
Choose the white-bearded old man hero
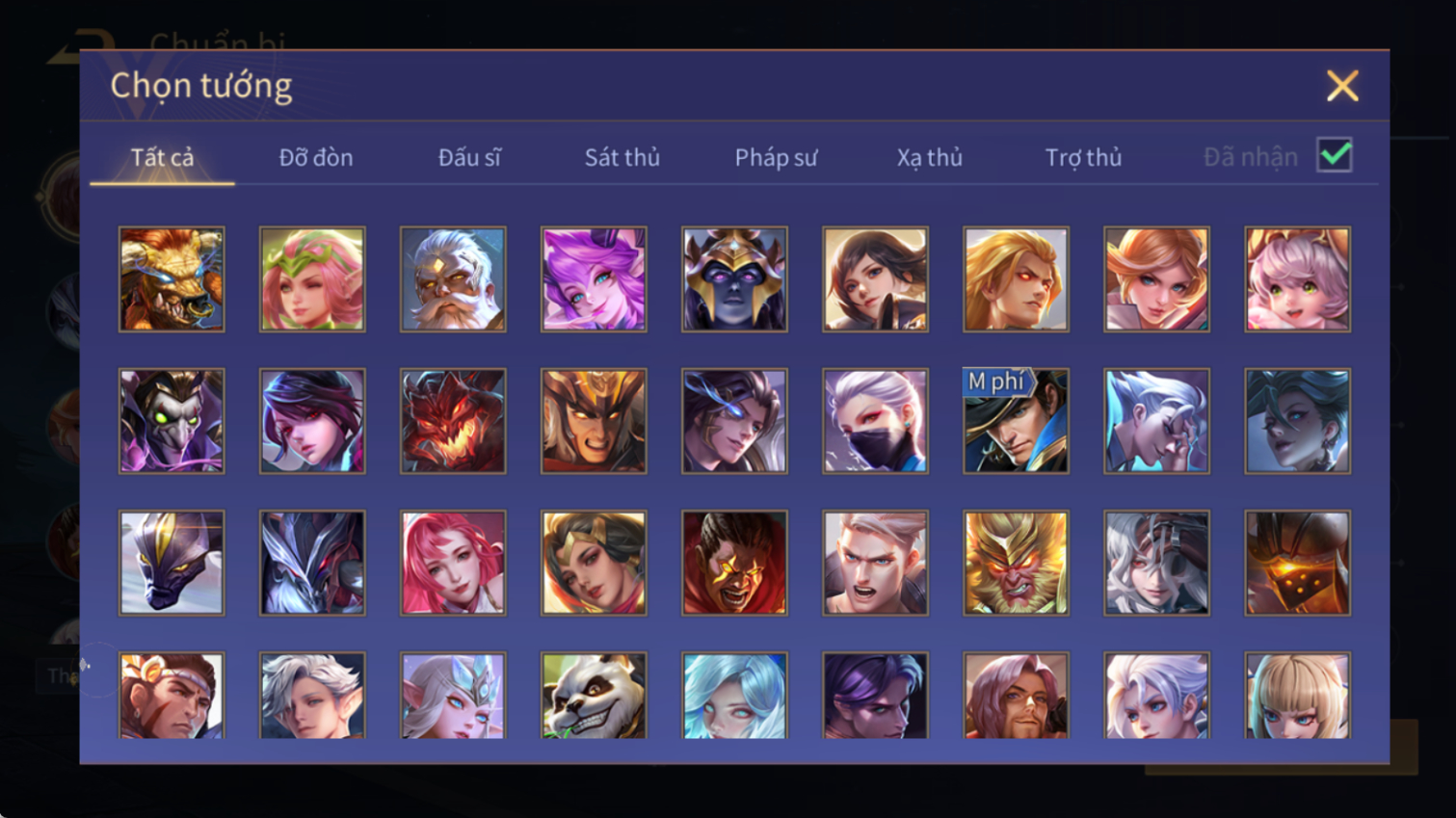[x=453, y=279]
